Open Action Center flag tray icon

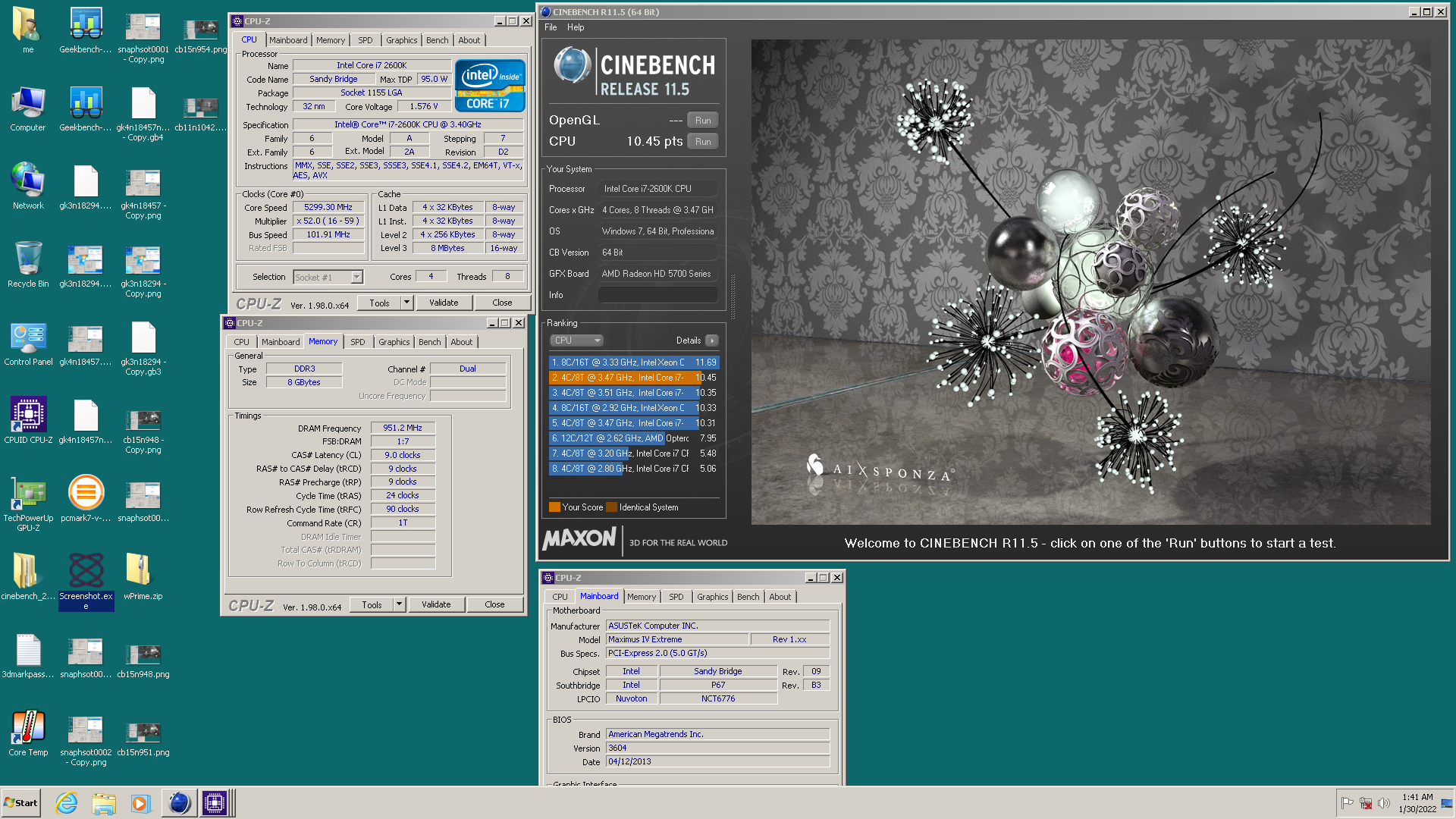point(1348,803)
